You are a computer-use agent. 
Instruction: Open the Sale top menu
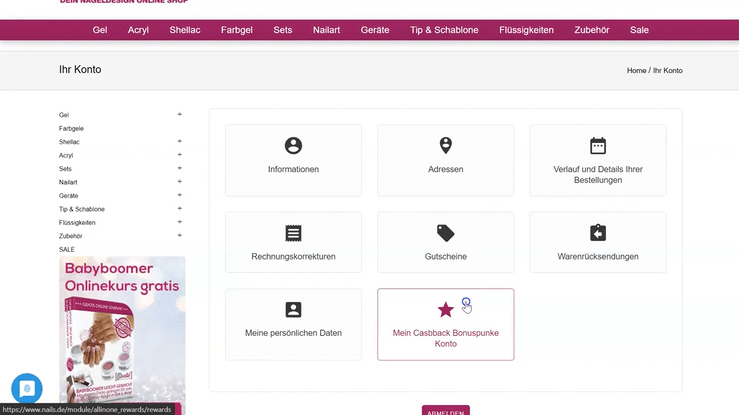[x=639, y=30]
